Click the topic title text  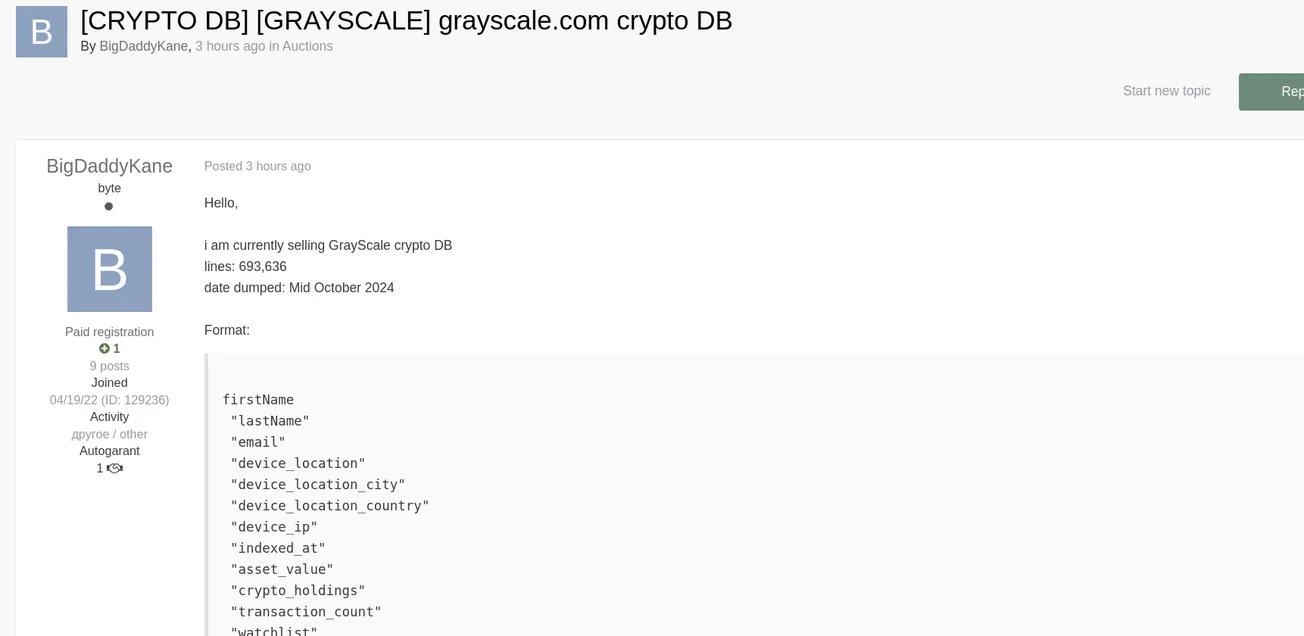coord(404,20)
